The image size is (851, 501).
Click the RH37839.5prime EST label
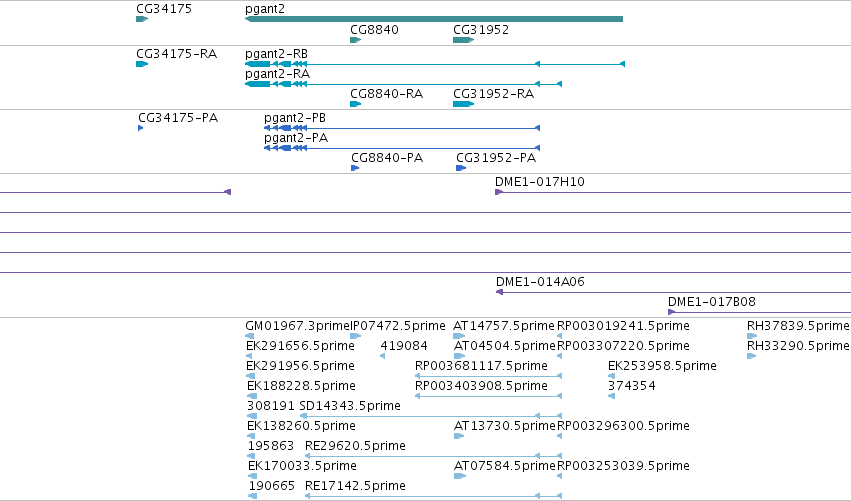pos(798,326)
